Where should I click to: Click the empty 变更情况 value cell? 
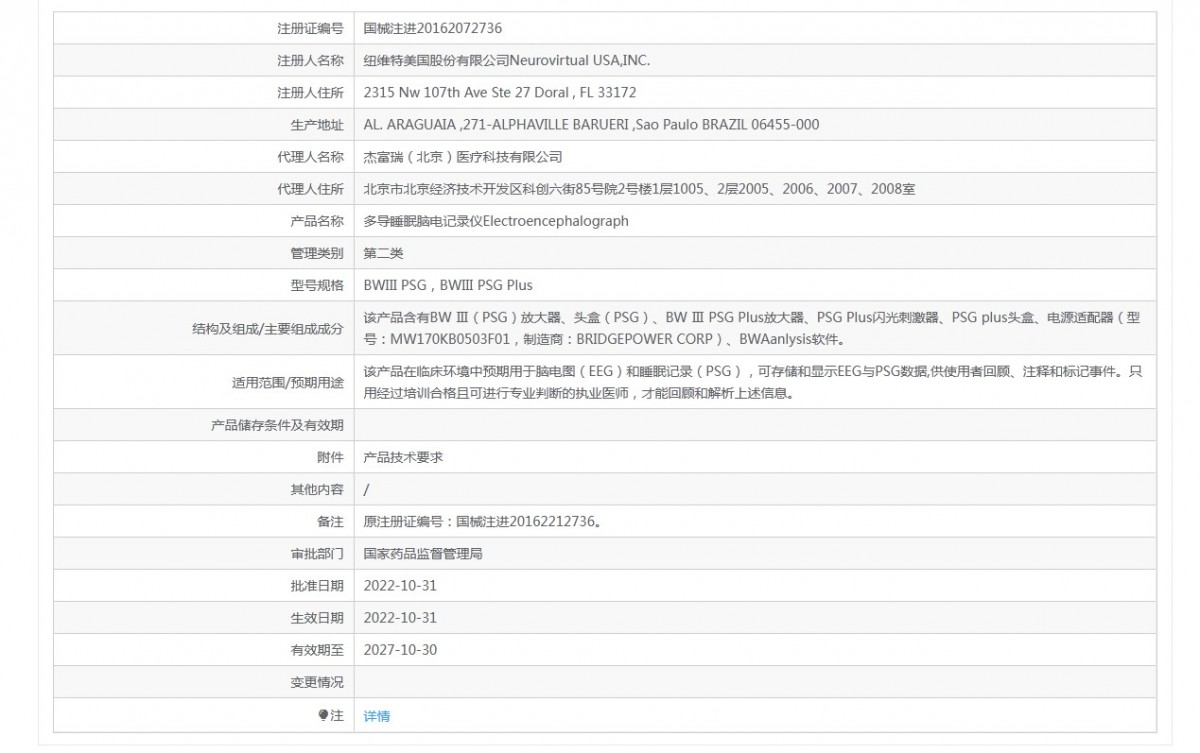tap(755, 682)
